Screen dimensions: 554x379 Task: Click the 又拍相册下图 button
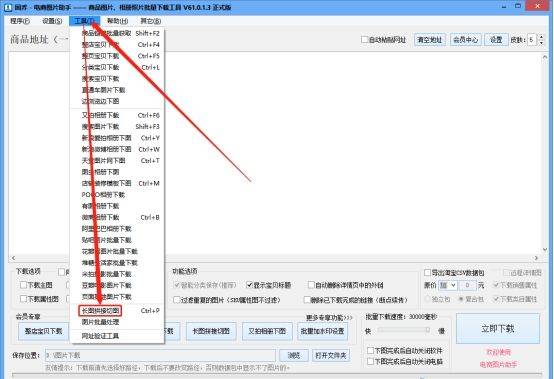(x=267, y=331)
